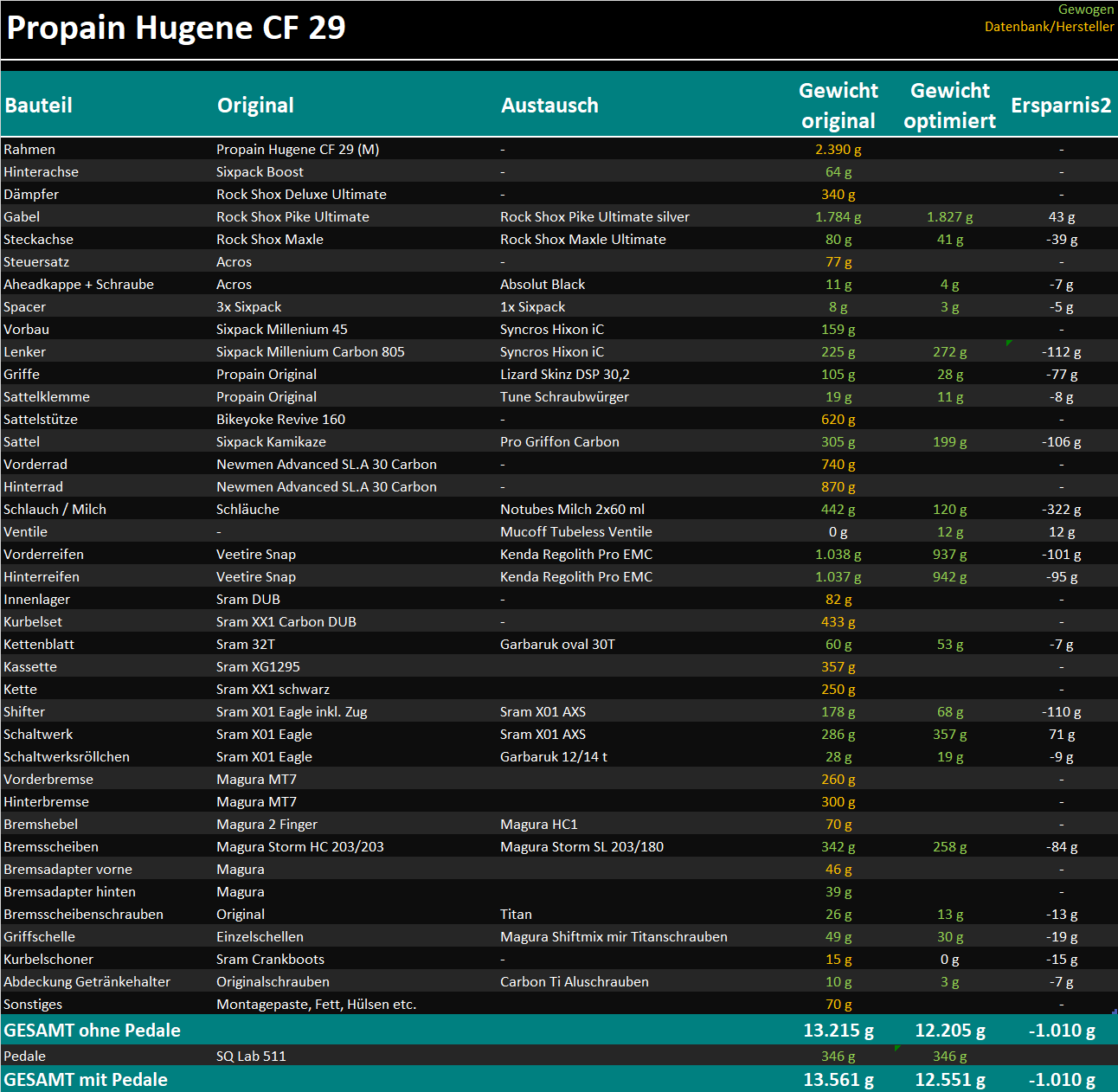Click the 'Rahmen' row label
This screenshot has height=1092, width=1118.
pyautogui.click(x=29, y=150)
